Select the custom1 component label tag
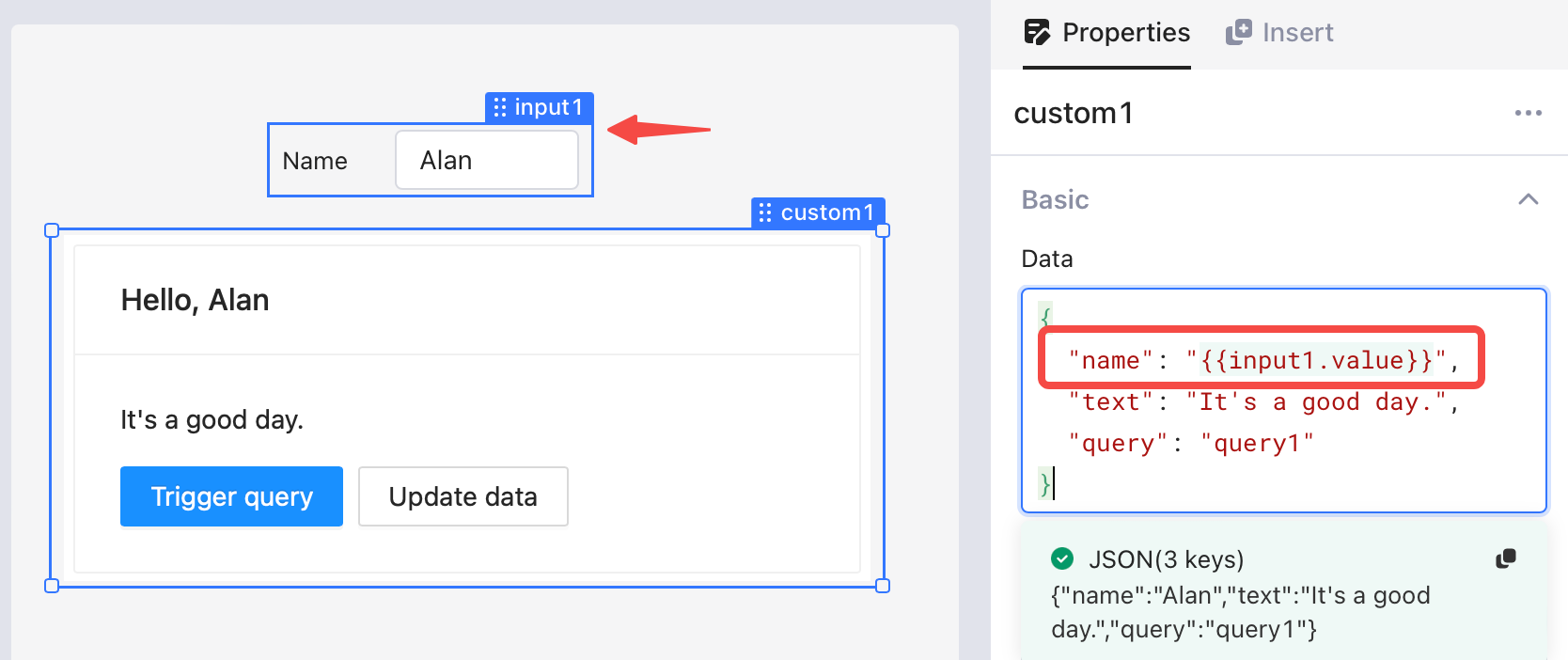1568x660 pixels. point(819,212)
